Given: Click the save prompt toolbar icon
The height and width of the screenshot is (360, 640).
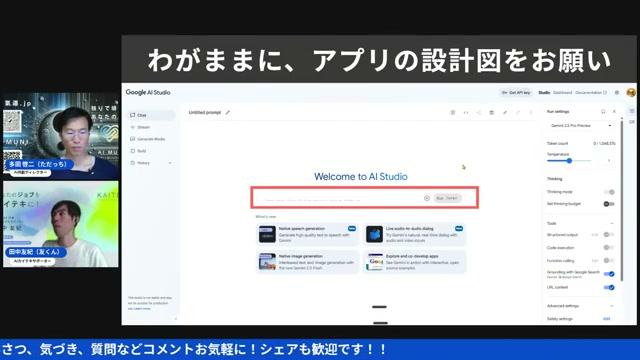Looking at the screenshot, I should coord(492,112).
